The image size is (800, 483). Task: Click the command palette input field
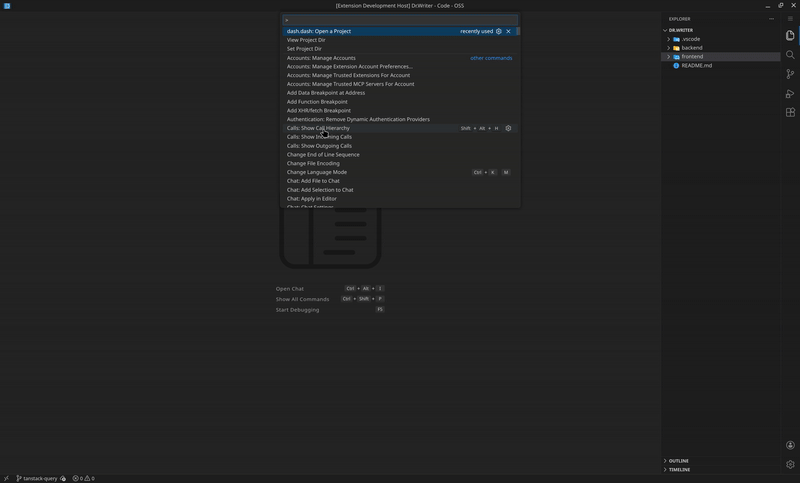click(x=400, y=20)
